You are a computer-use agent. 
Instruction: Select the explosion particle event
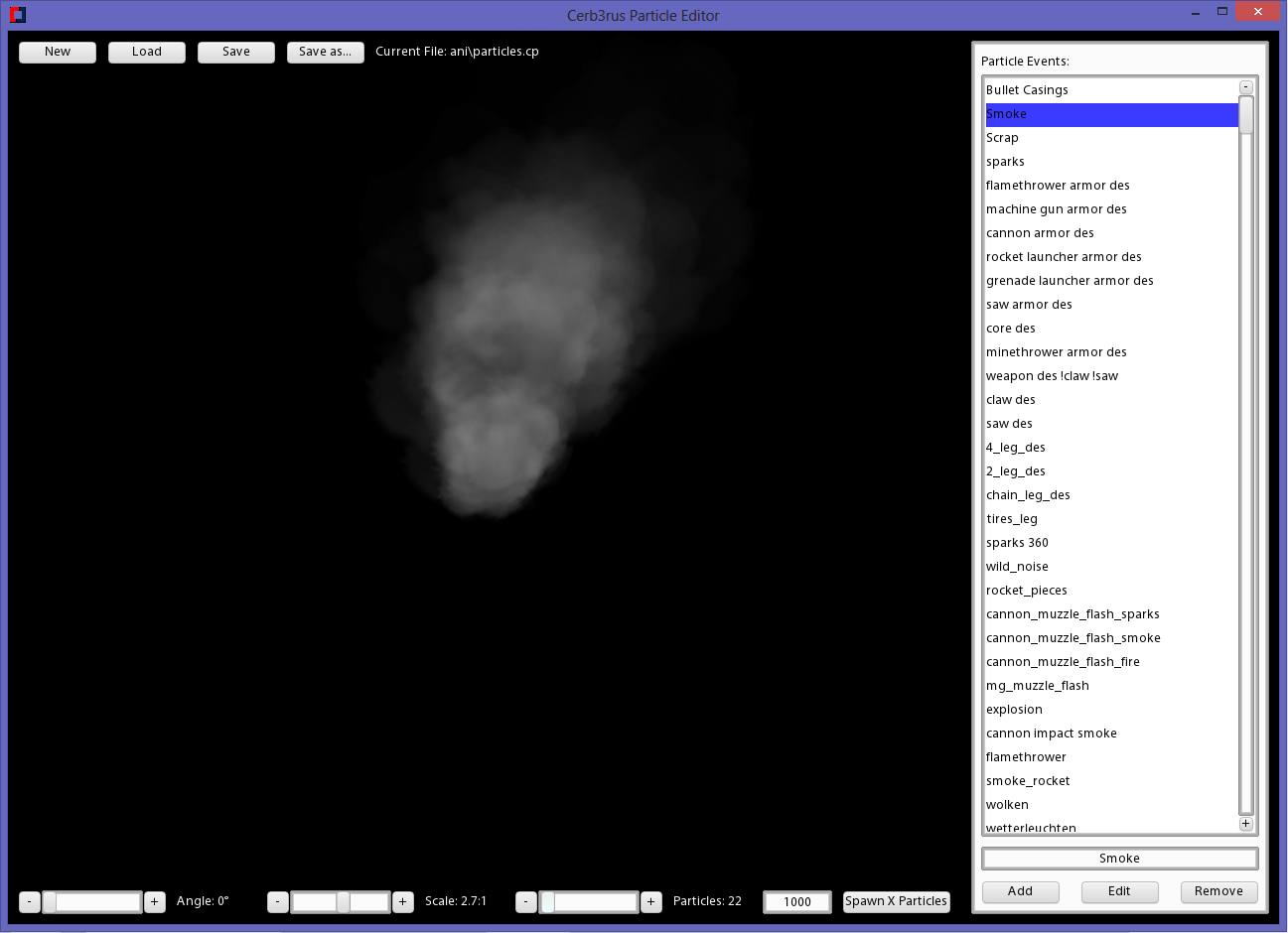(x=1014, y=709)
